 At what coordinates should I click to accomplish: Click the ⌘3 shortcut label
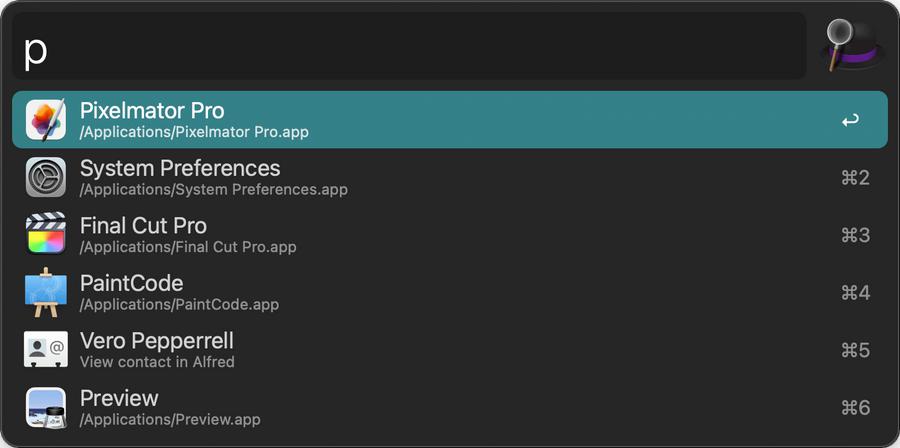pyautogui.click(x=855, y=235)
